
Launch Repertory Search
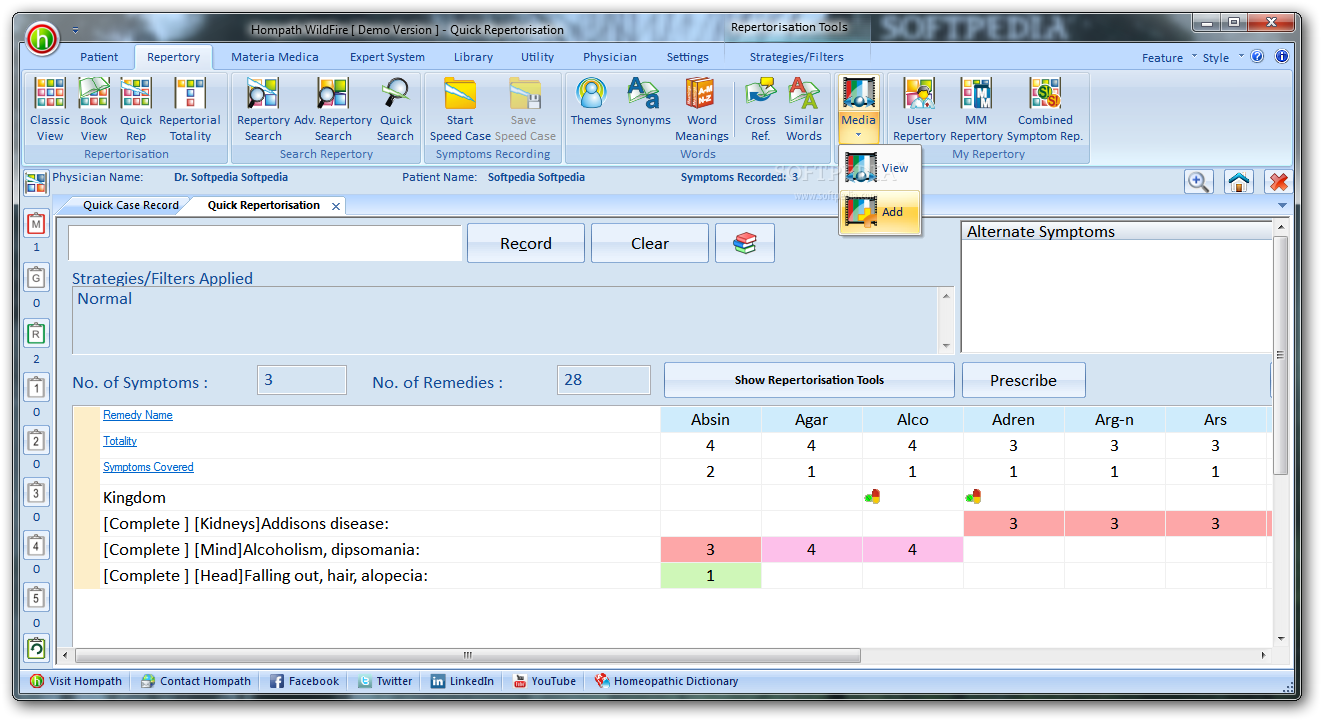(263, 110)
